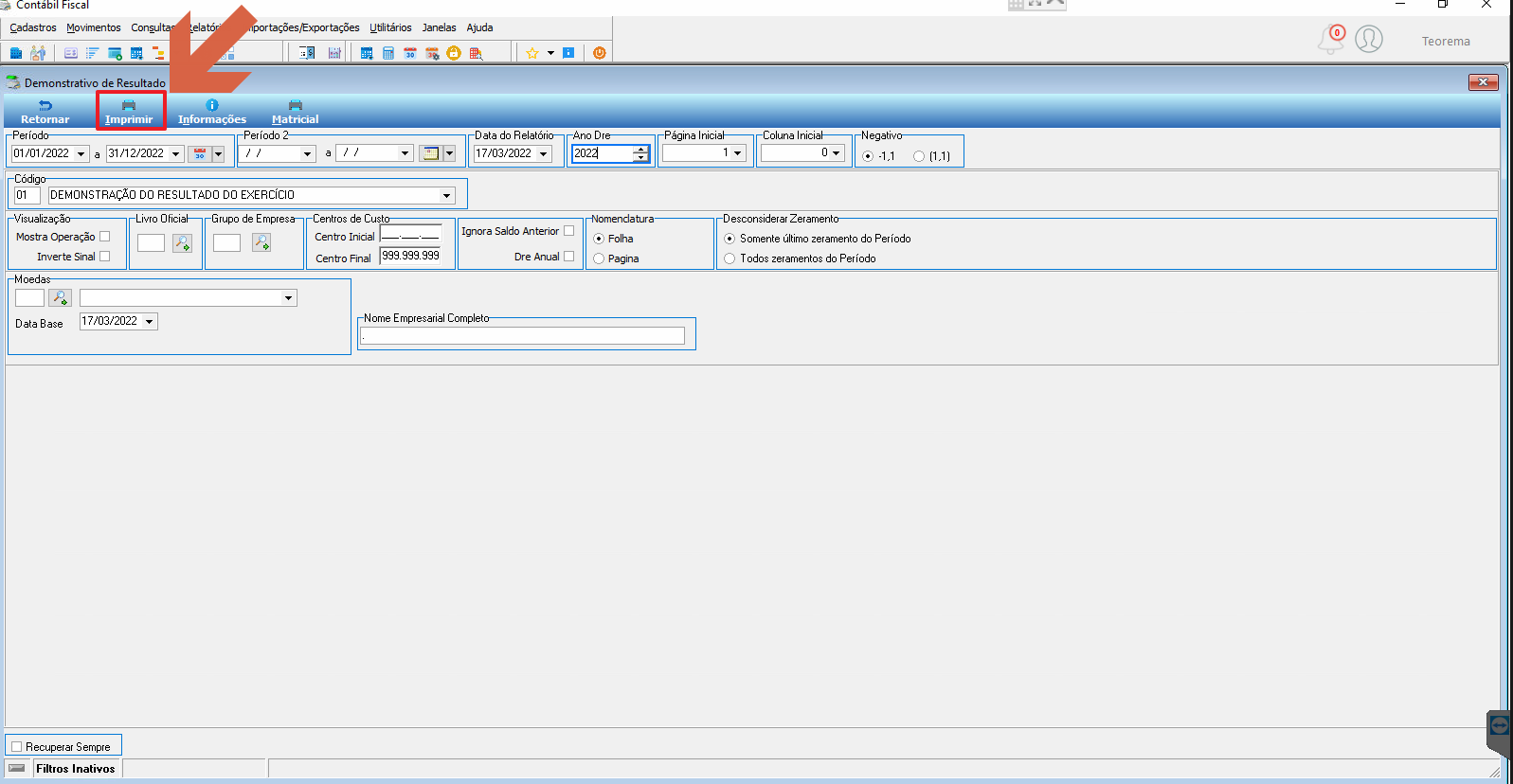The image size is (1513, 784).
Task: Click the blue sorted-lines toolbar icon
Action: click(92, 53)
